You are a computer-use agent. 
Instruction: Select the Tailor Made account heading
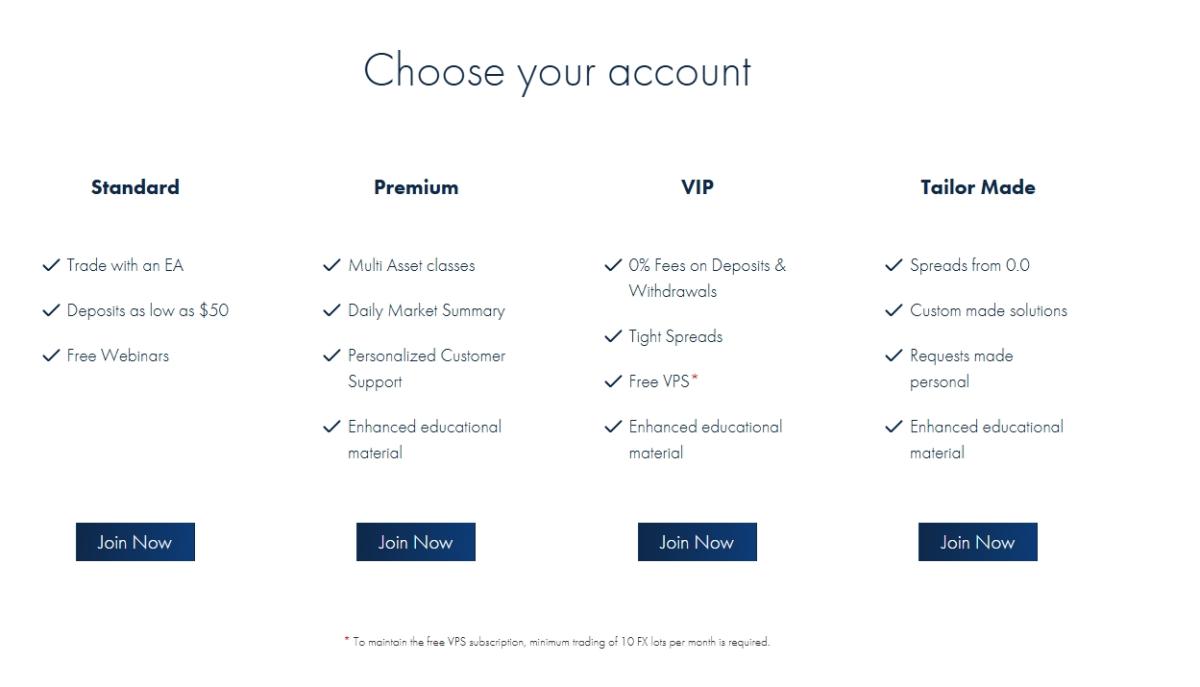(978, 187)
